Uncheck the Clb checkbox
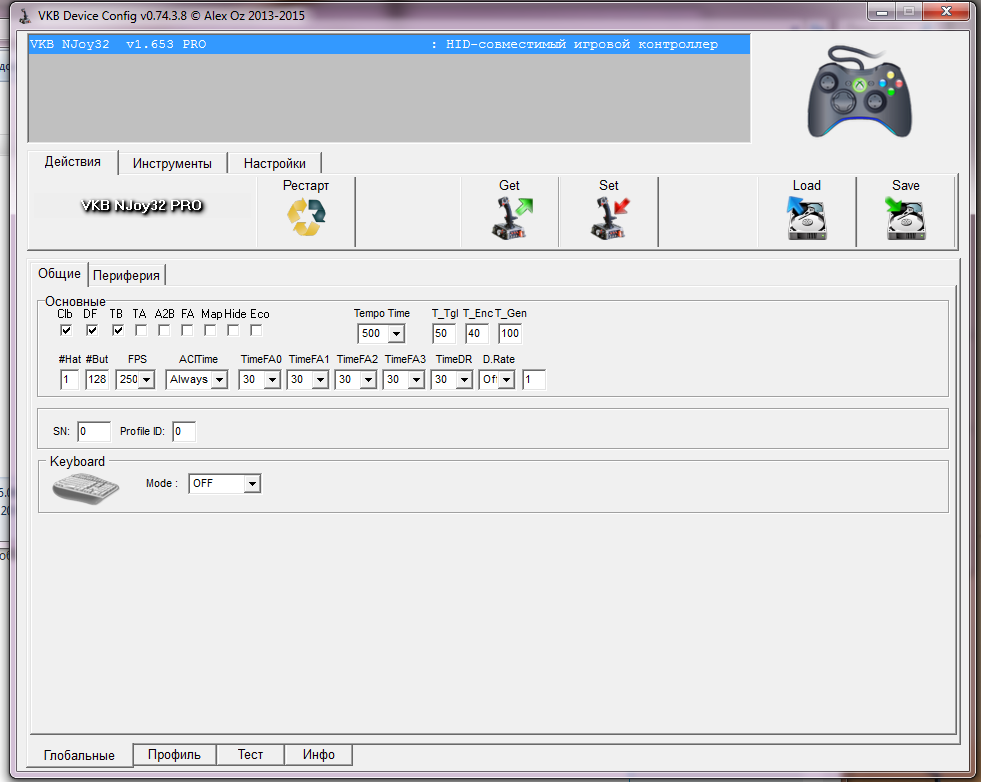This screenshot has width=981, height=782. coord(66,330)
